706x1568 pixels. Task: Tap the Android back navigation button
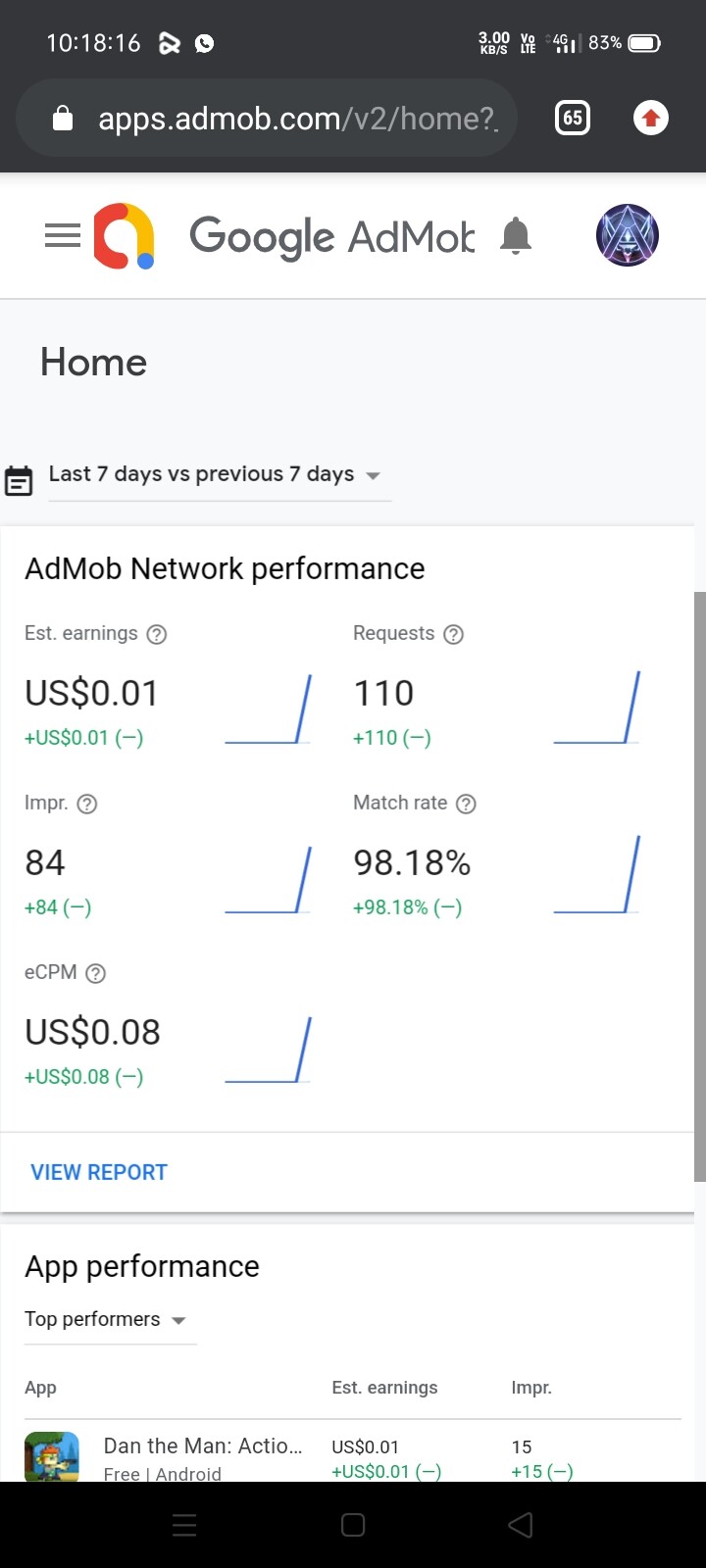click(521, 1525)
